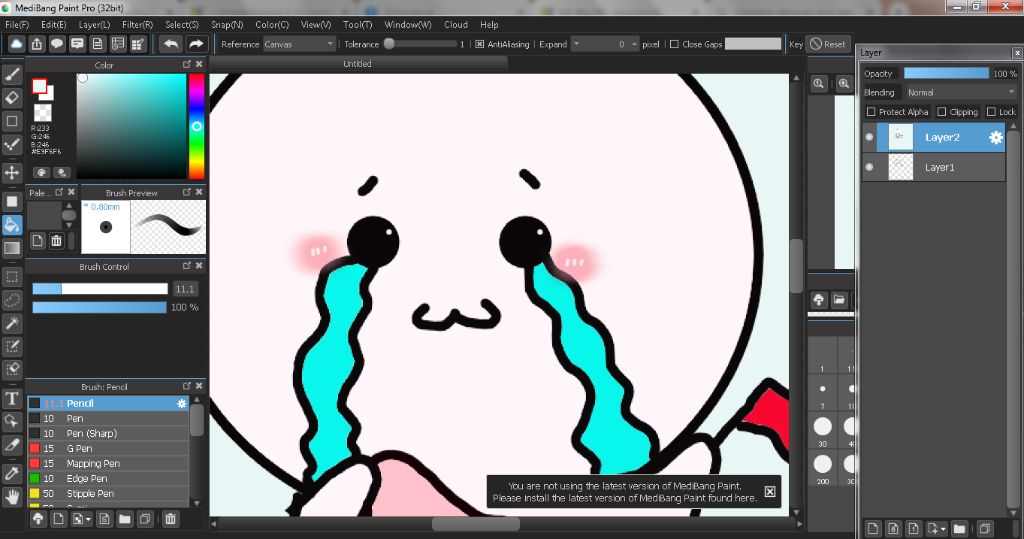Select the Gradient tool

click(12, 248)
